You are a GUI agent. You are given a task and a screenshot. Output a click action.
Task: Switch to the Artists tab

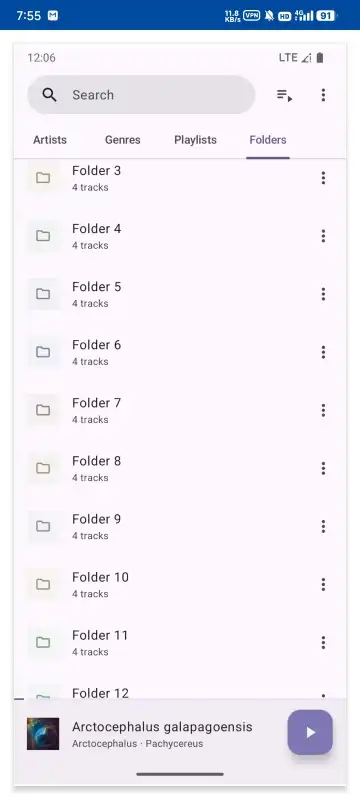coord(50,140)
